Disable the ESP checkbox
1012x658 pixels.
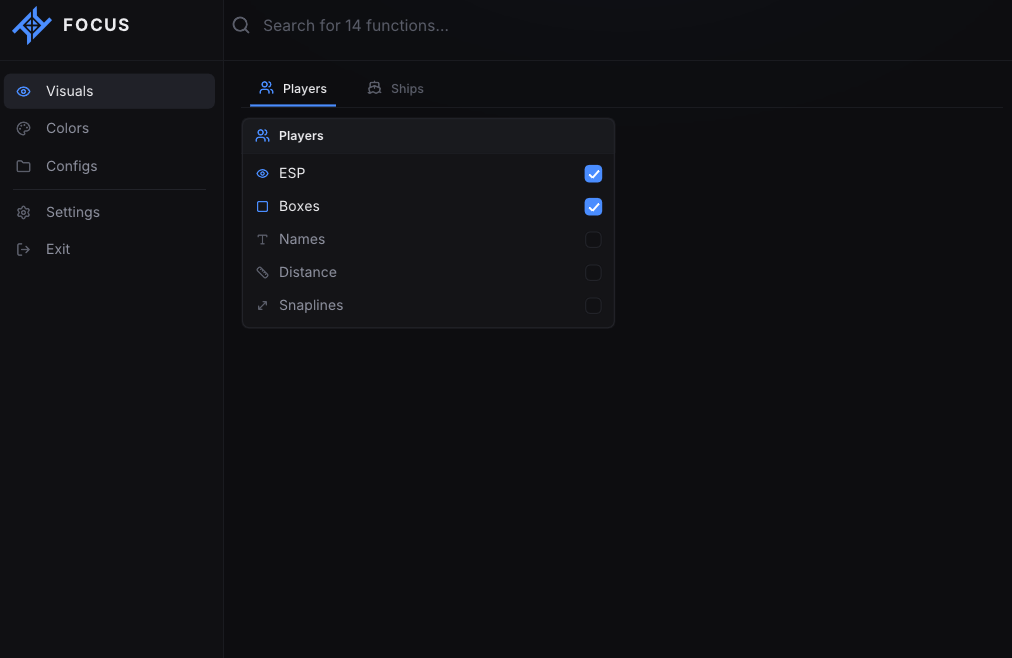coord(593,174)
